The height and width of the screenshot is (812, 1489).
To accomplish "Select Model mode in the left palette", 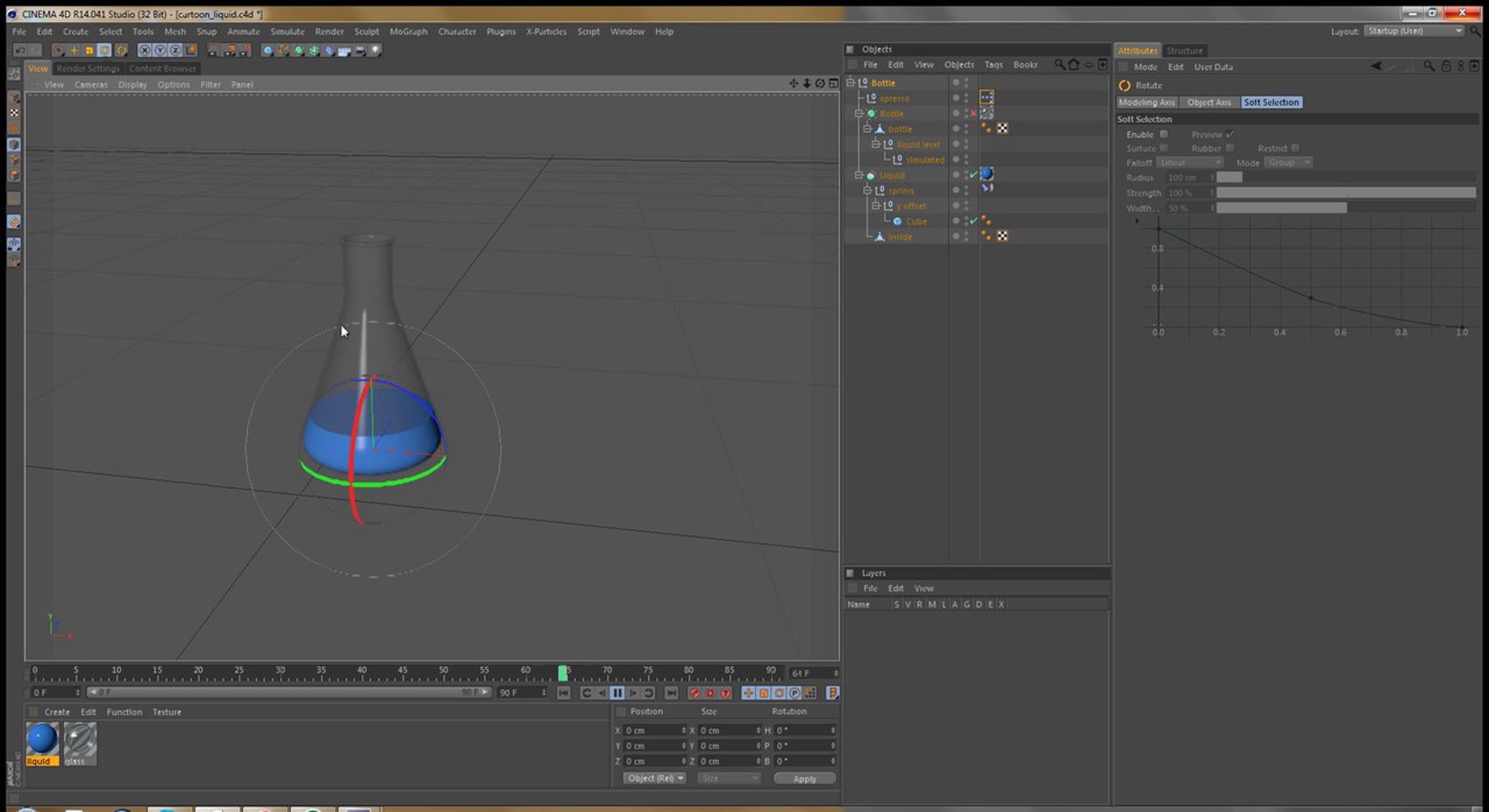I will pos(14,98).
